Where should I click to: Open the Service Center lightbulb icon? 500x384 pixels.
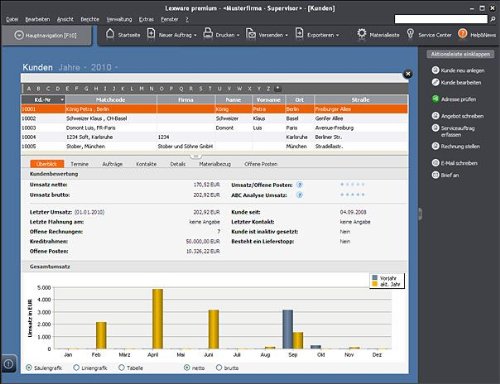[x=410, y=34]
